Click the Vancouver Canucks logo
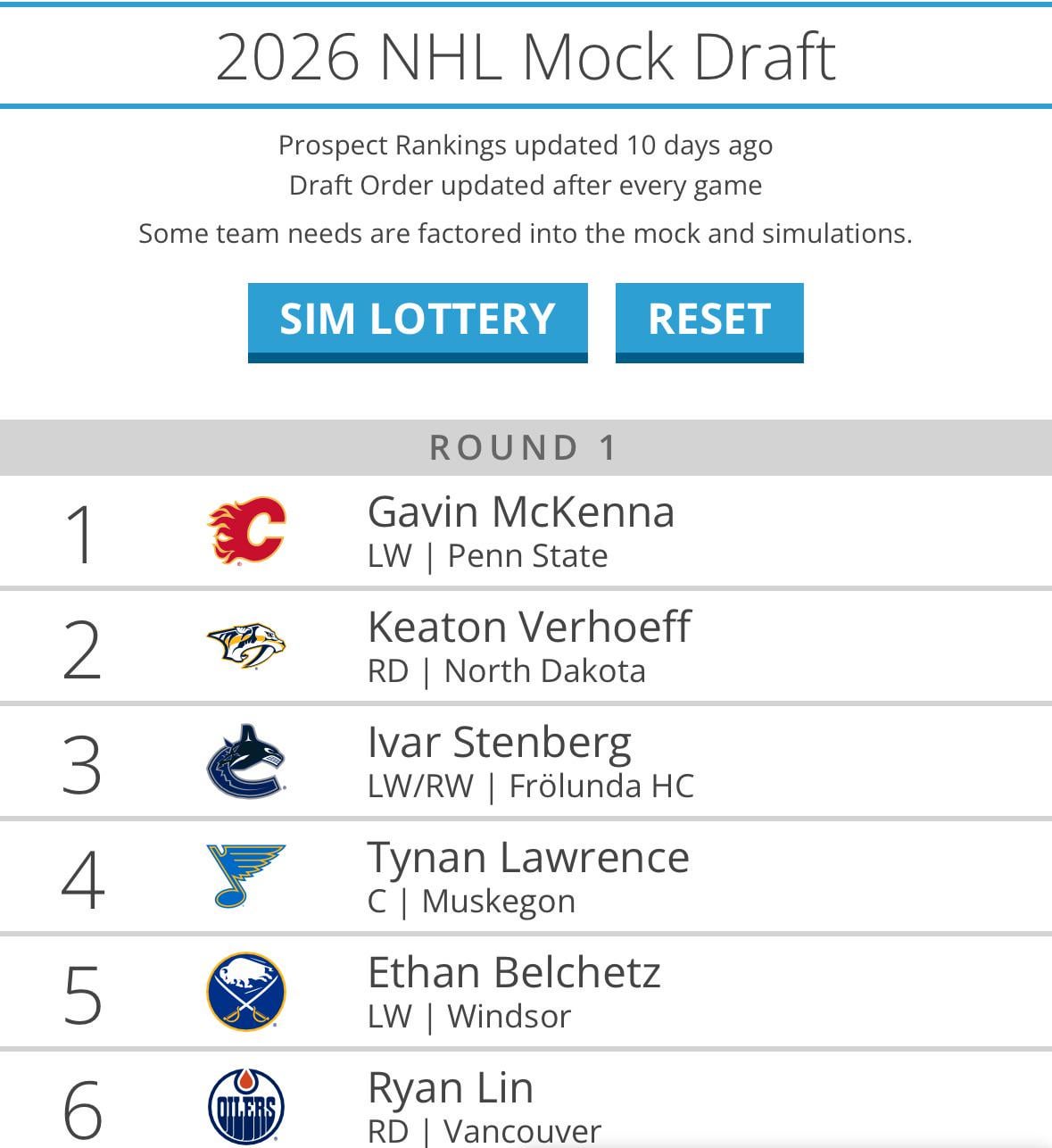1052x1148 pixels. (x=246, y=761)
